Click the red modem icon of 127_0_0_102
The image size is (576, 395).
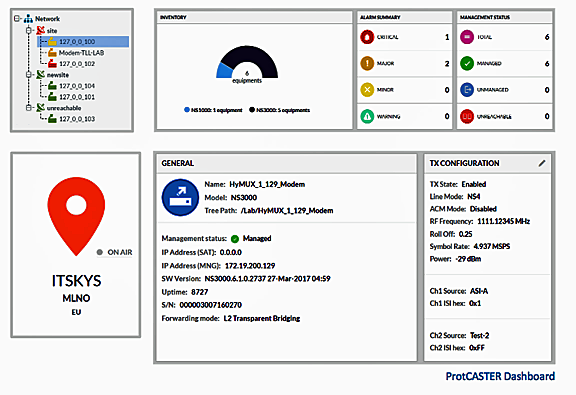(53, 64)
